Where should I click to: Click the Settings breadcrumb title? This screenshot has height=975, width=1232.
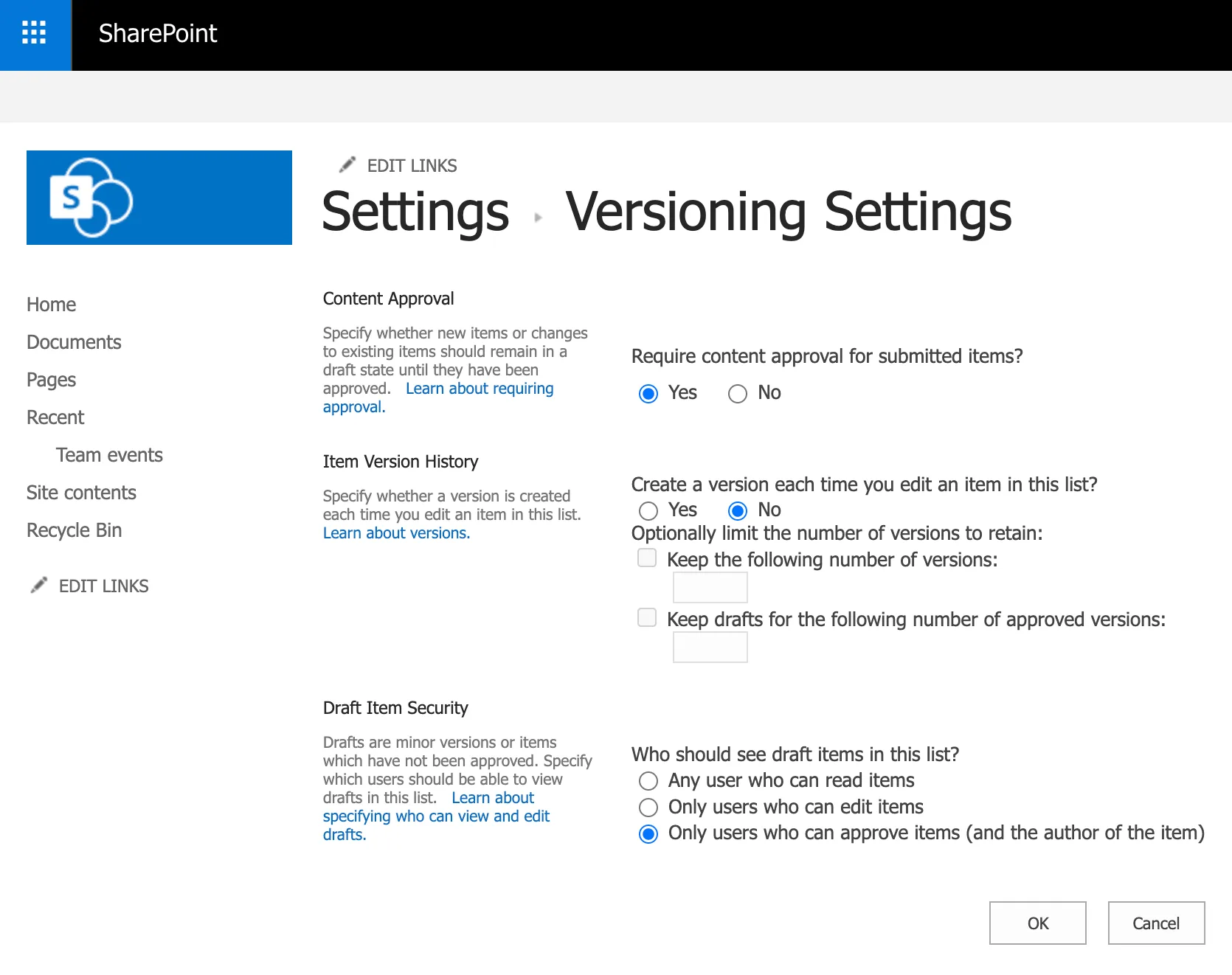tap(416, 212)
